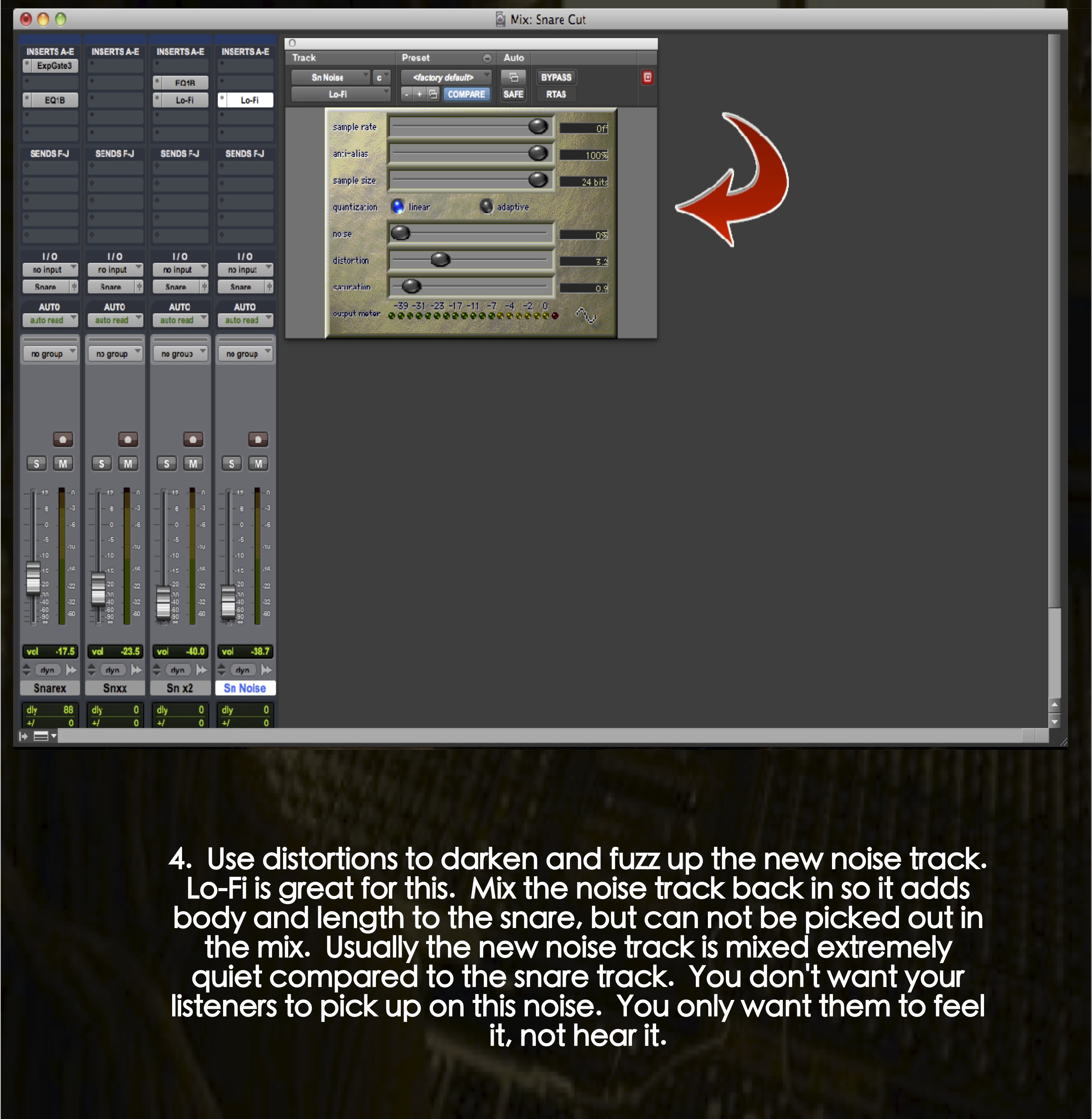Select linear quantization option
Screen dimensions: 1092x1119
click(x=397, y=206)
